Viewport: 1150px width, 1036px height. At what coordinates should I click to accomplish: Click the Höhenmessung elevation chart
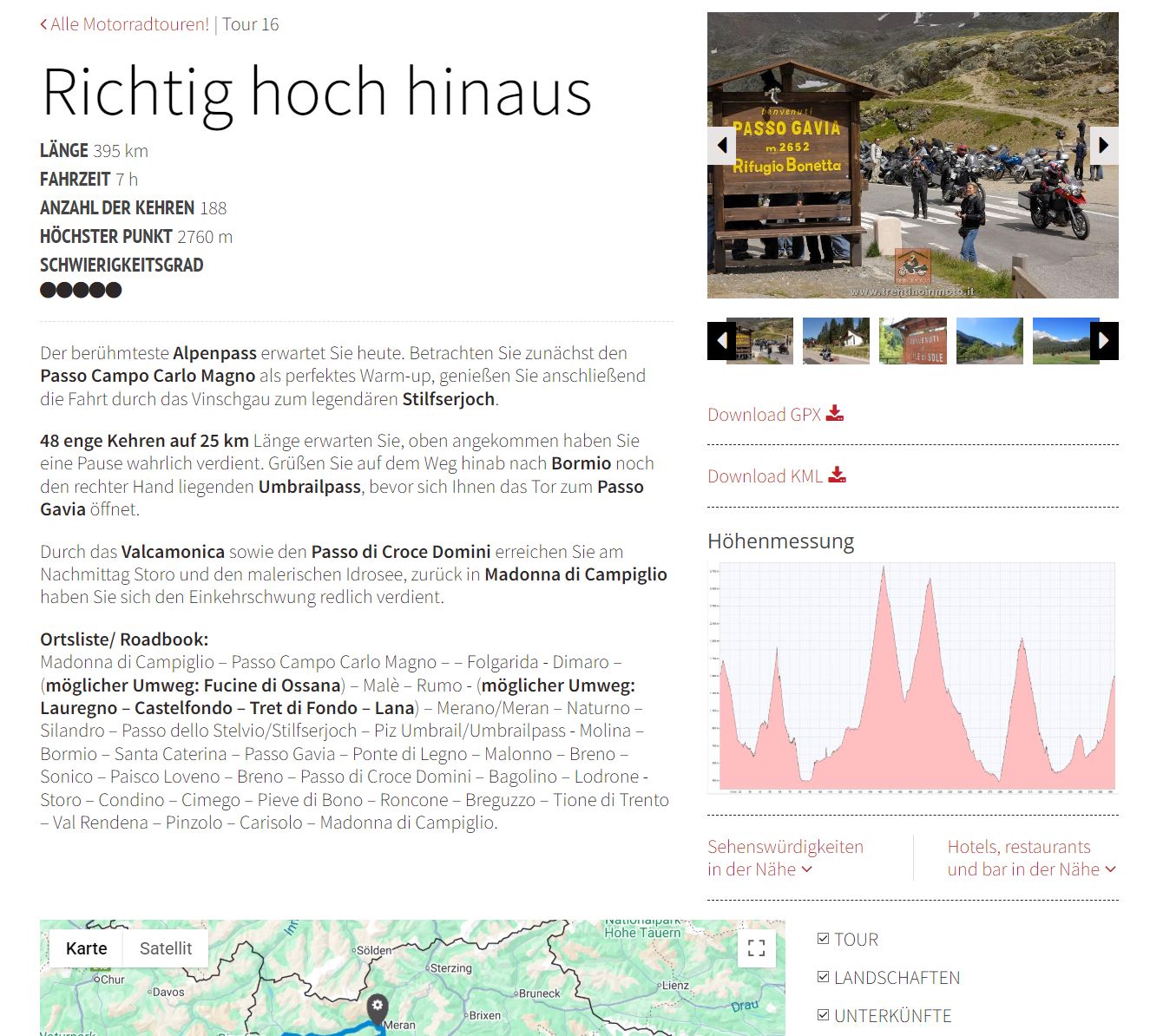point(912,678)
